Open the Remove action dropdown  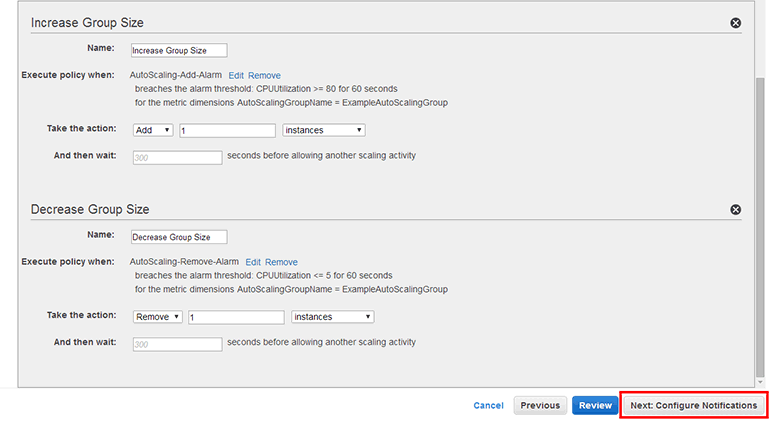click(x=157, y=317)
